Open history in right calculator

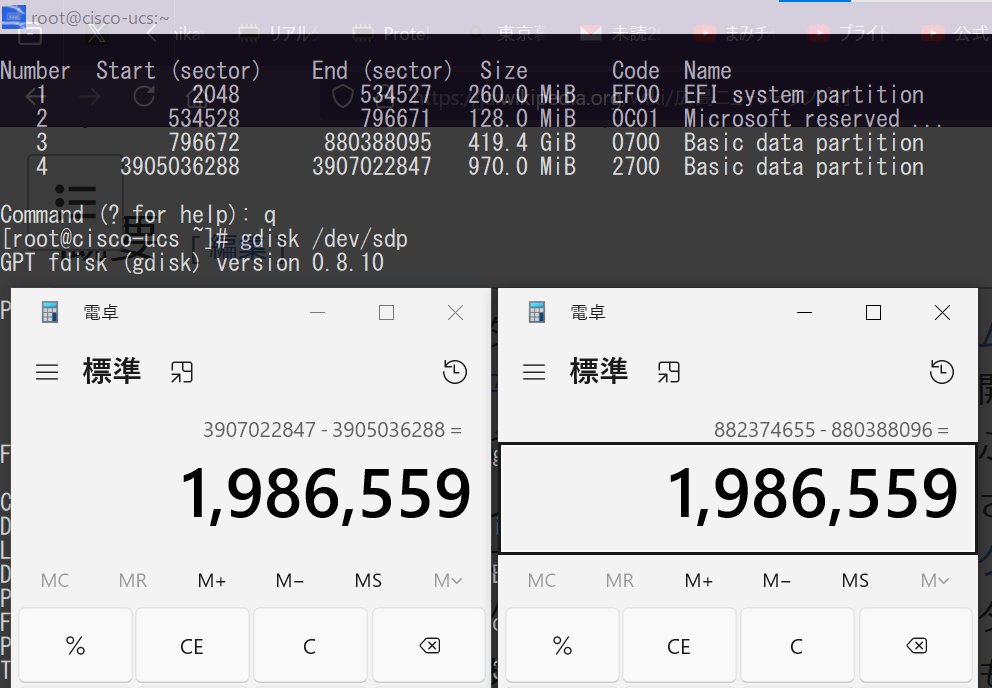(x=941, y=372)
